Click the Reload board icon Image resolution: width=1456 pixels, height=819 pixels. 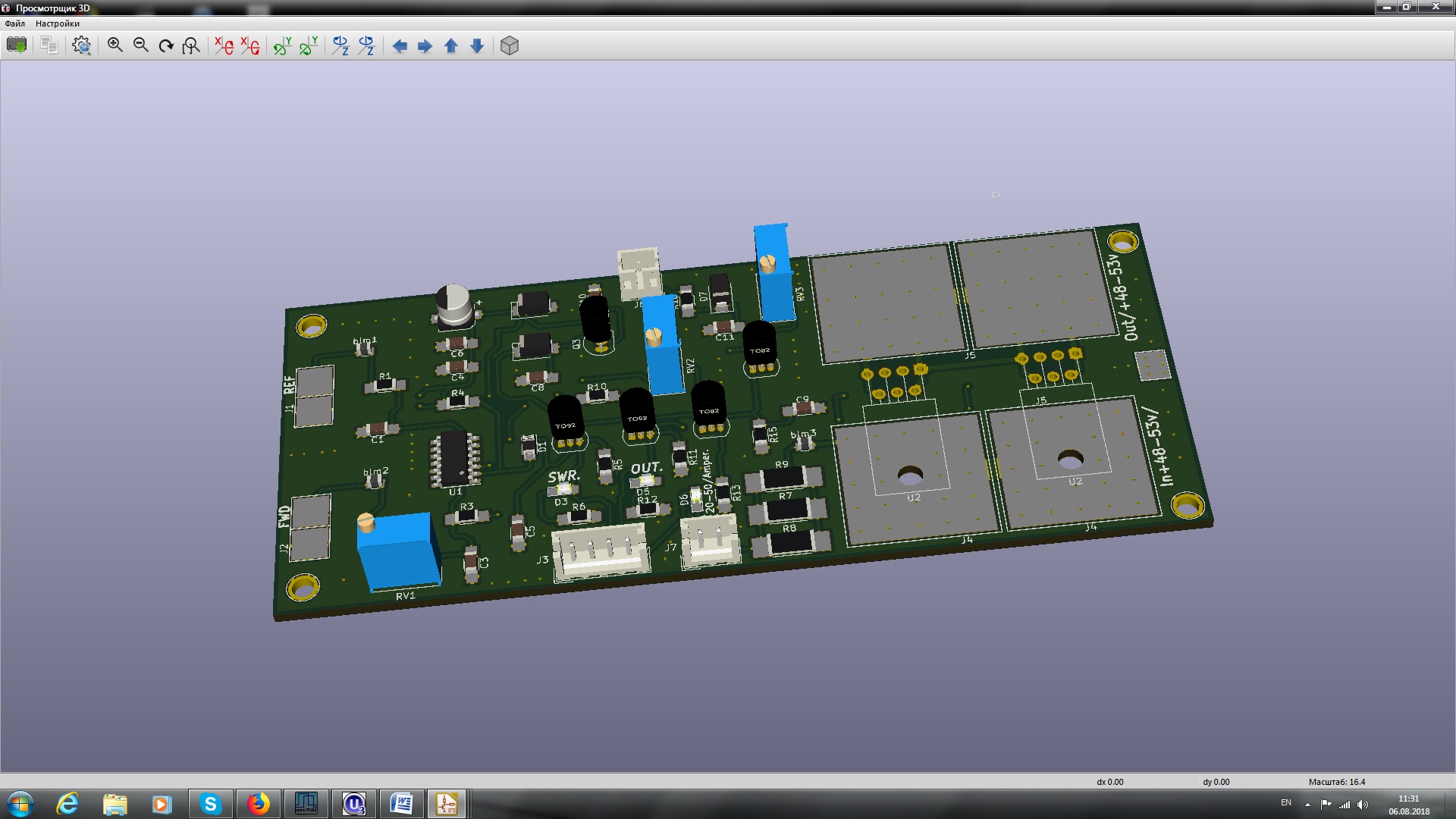17,45
